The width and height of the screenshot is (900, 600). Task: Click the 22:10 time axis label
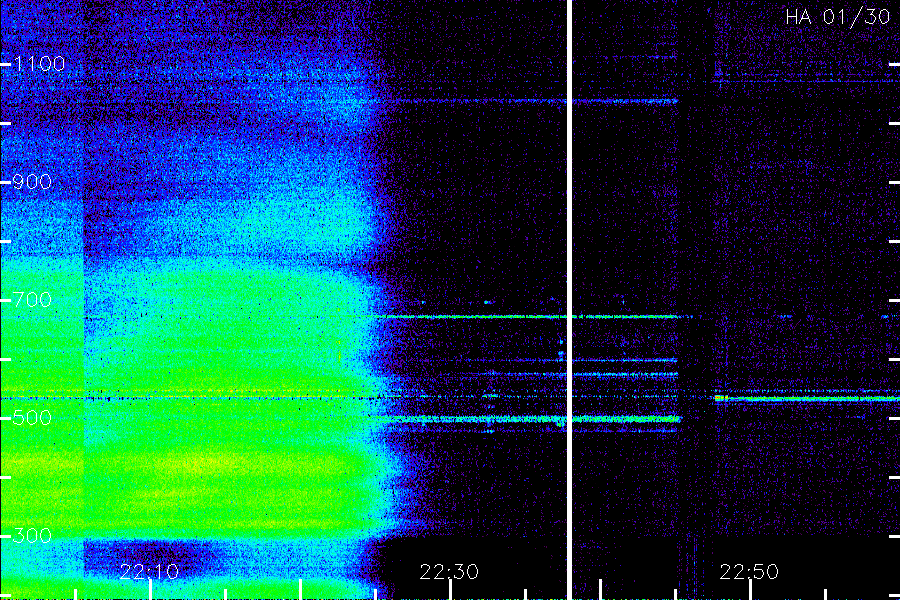tap(149, 572)
